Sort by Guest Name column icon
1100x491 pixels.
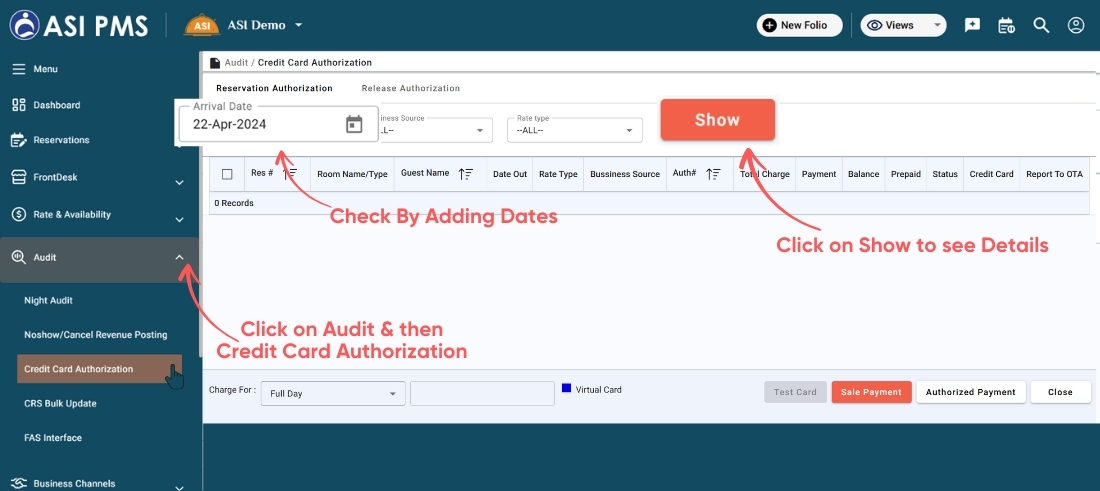coord(466,174)
